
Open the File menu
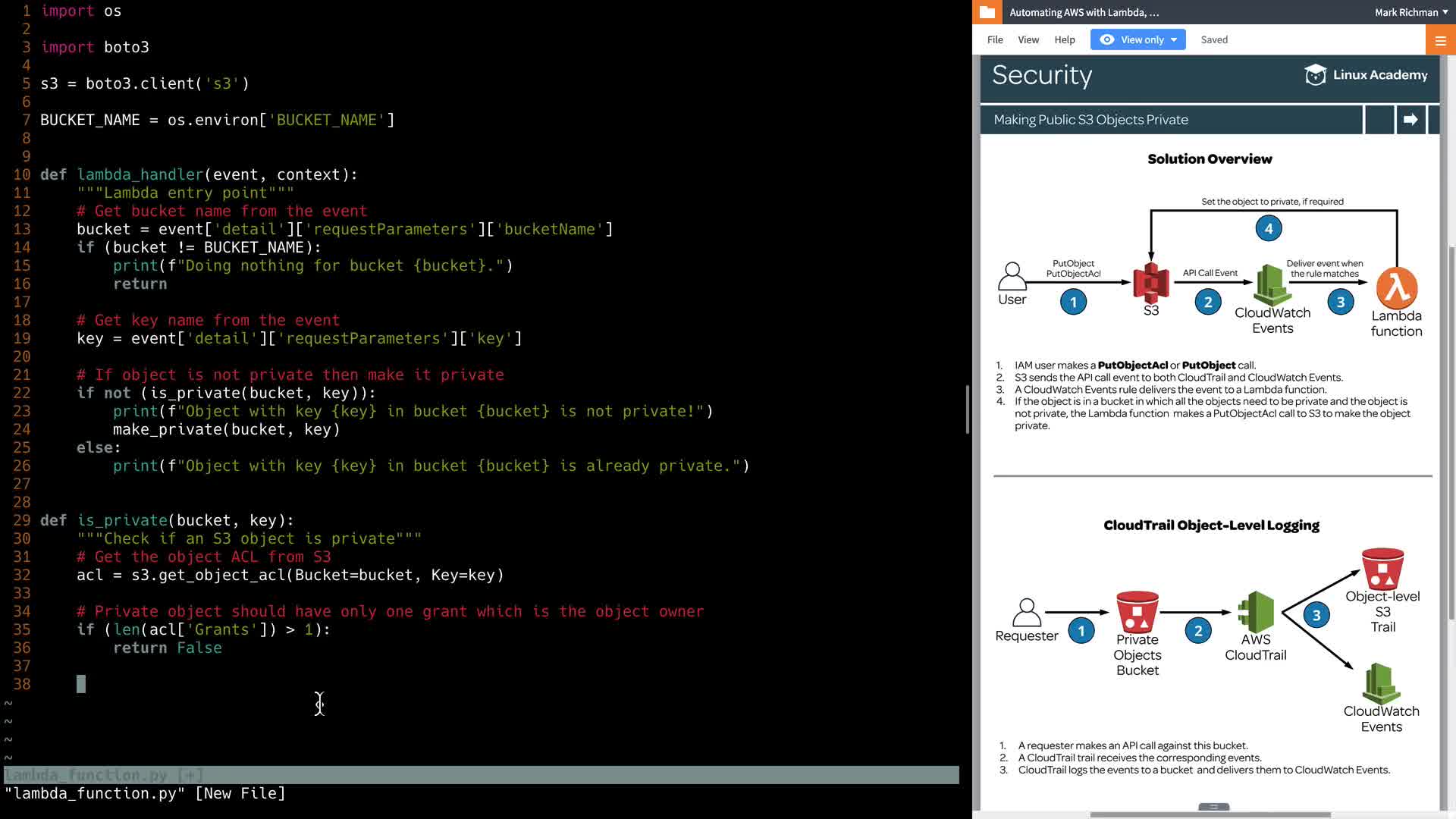pos(995,40)
